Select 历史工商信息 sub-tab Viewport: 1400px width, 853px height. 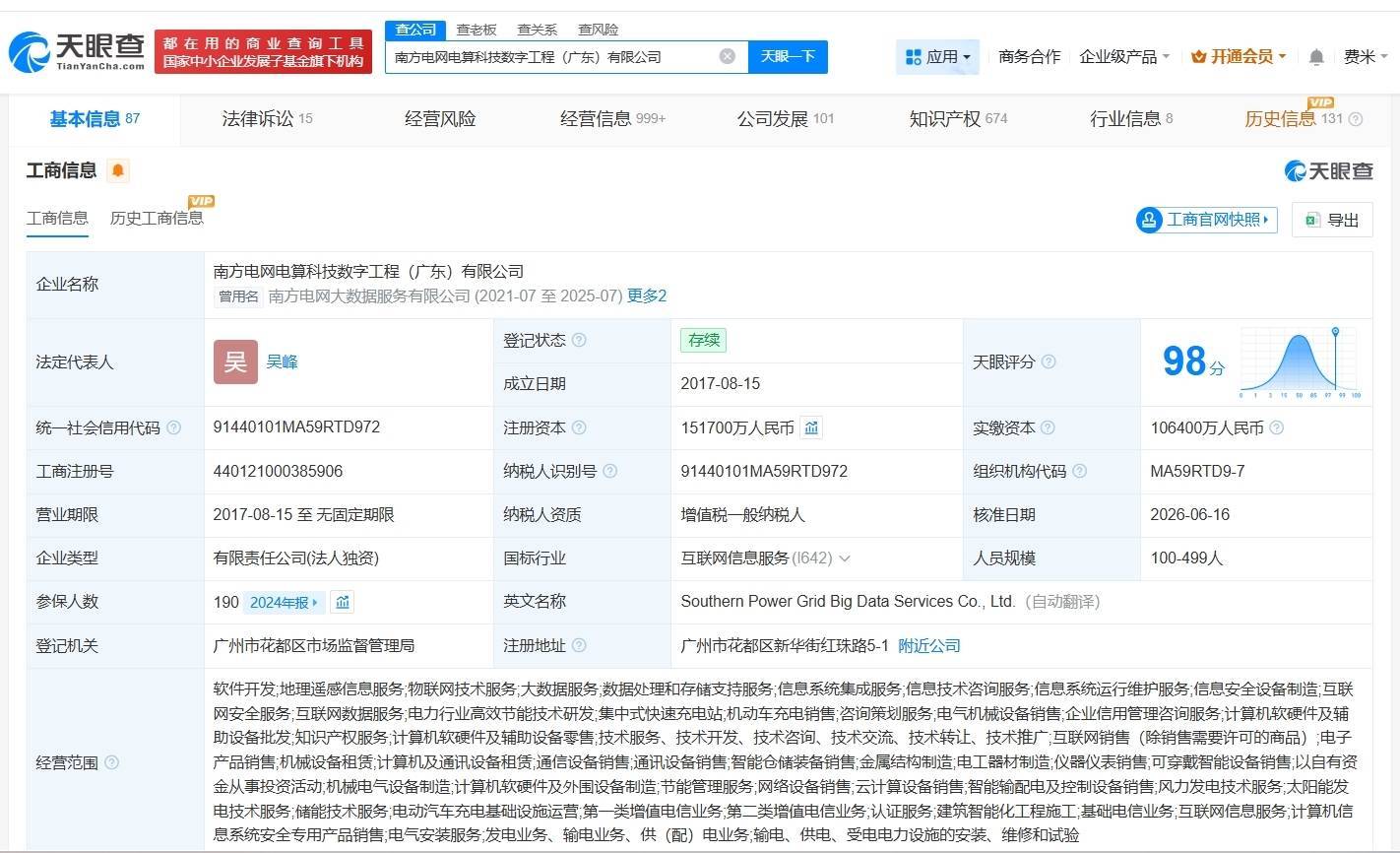pyautogui.click(x=157, y=218)
